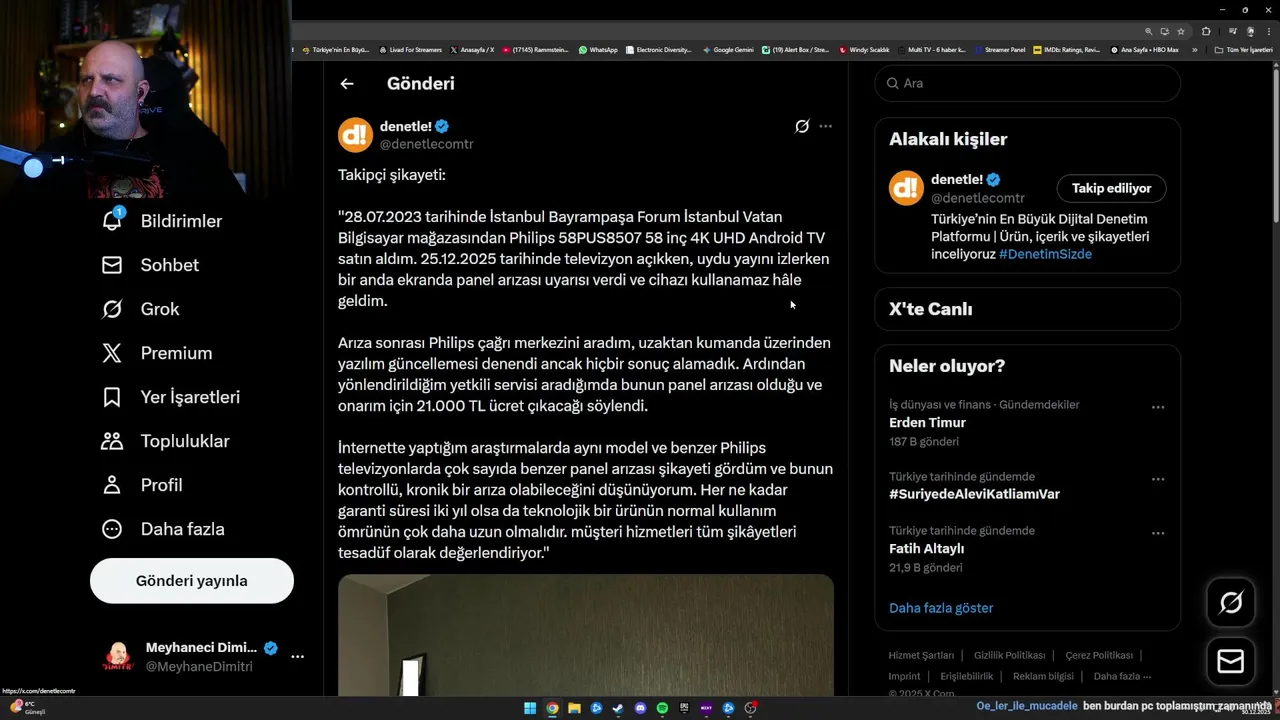This screenshot has width=1280, height=720.
Task: Open Yer İşaretleri bookmarks
Action: 171,397
